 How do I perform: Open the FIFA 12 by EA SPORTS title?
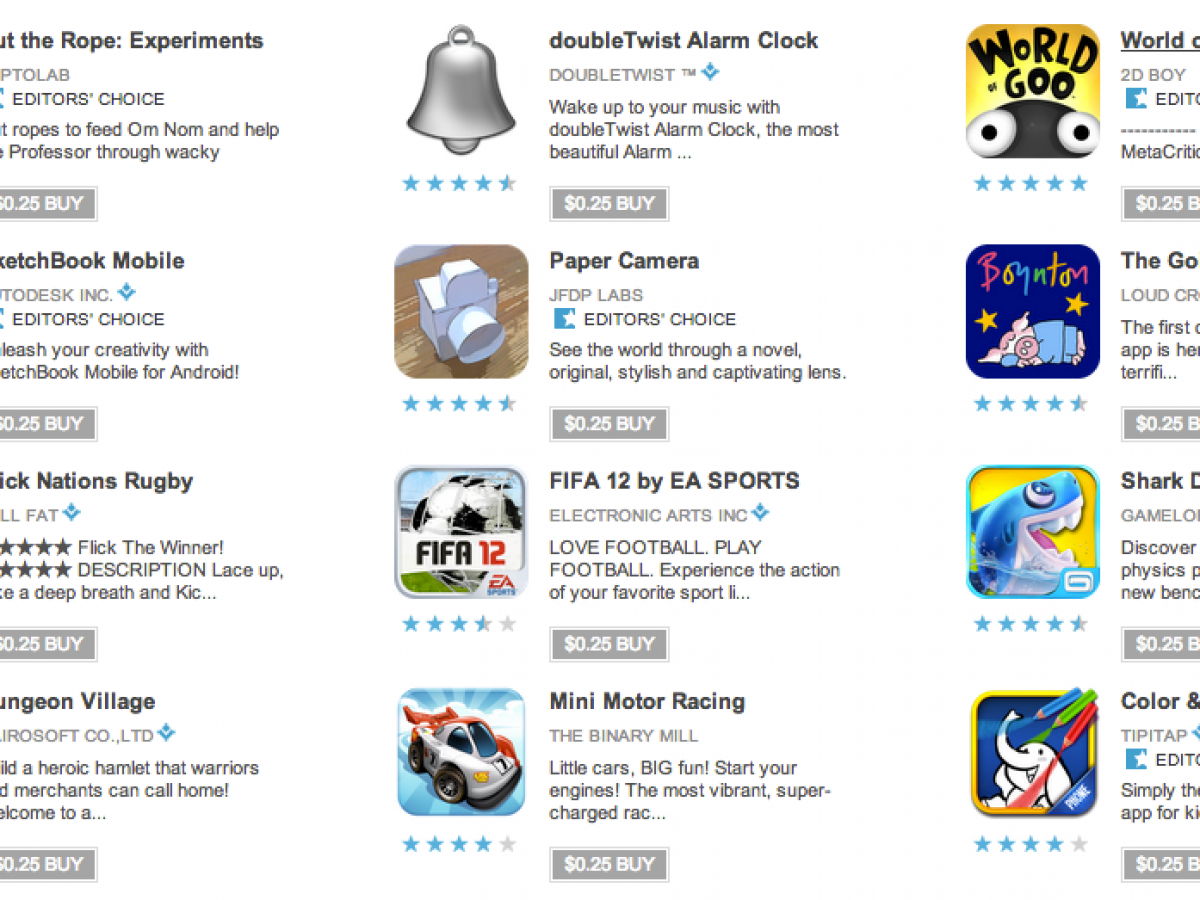click(674, 481)
